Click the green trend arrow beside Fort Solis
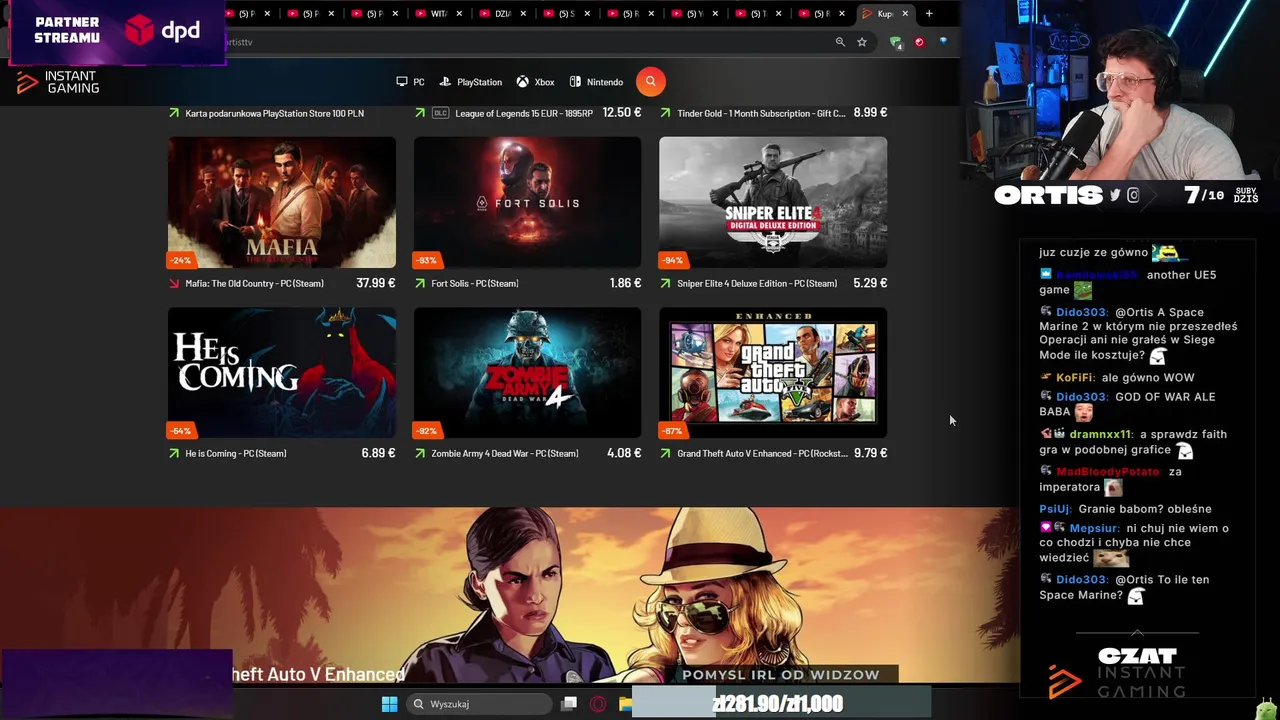This screenshot has height=720, width=1280. [x=420, y=284]
